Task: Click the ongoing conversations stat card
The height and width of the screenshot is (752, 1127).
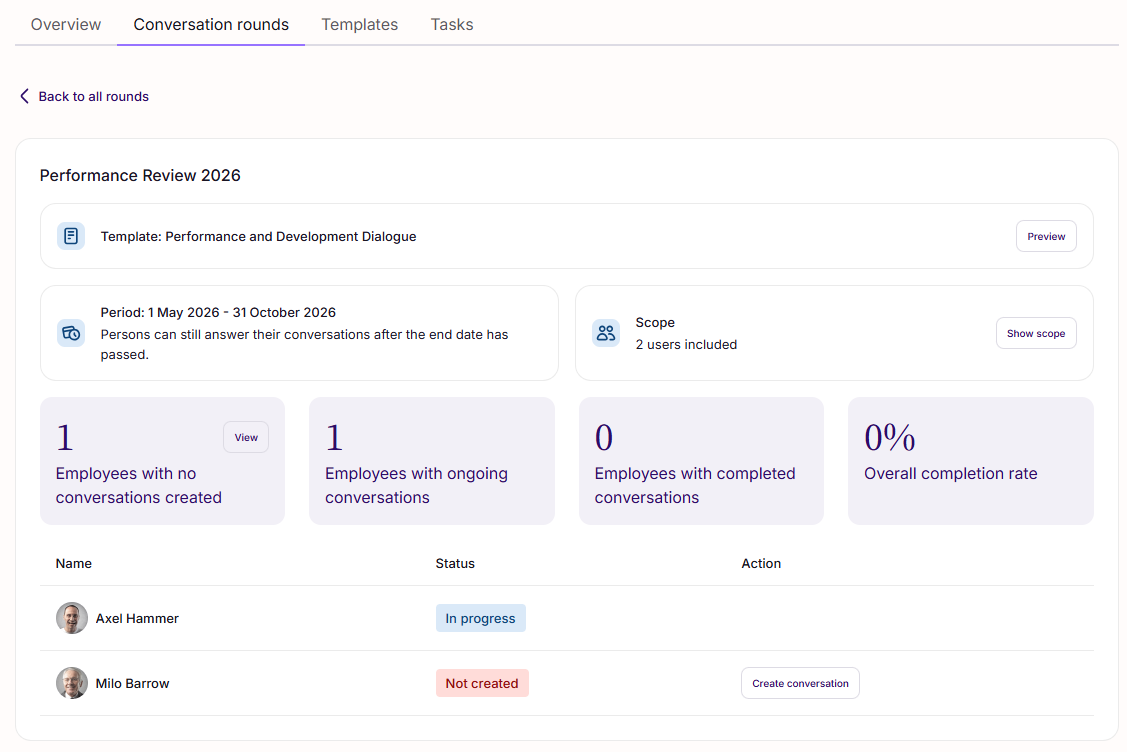Action: pos(431,461)
